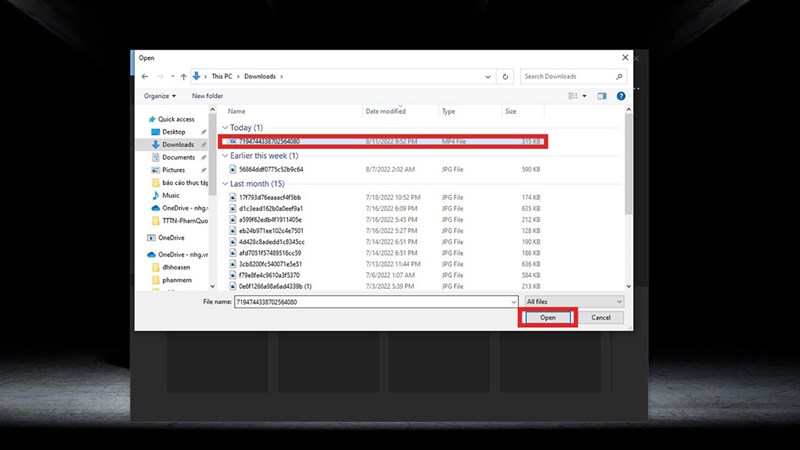Screen dimensions: 800x450
Task: Click the Open button
Action: (x=547, y=318)
